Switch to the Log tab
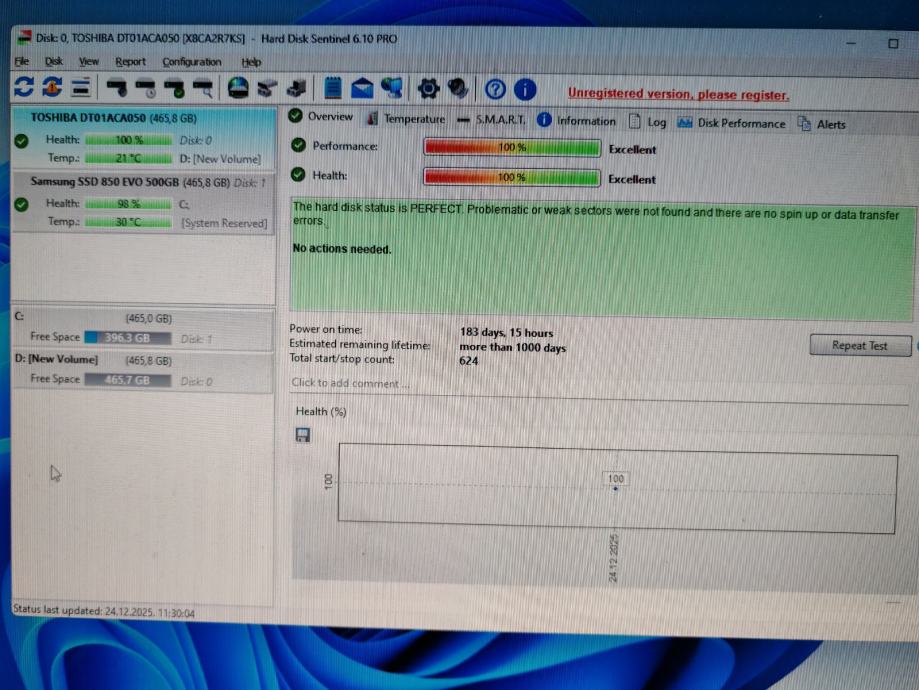Viewport: 919px width, 690px height. click(648, 122)
